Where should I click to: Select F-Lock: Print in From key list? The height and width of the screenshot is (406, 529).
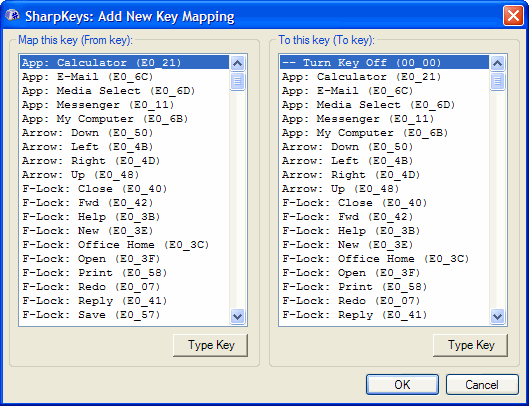124,273
